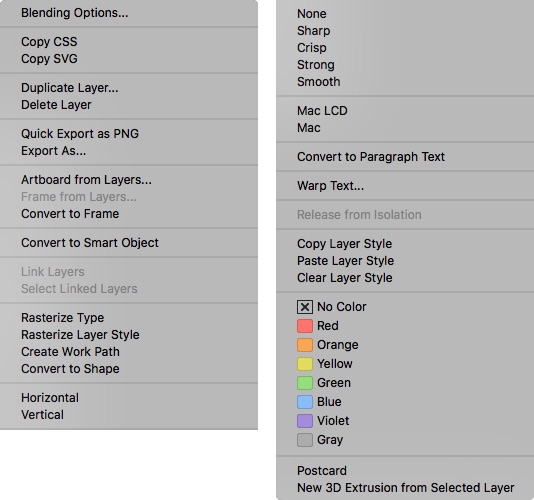Screen dimensions: 534x500
Task: Pick the Yellow color label swatch
Action: pyautogui.click(x=305, y=364)
